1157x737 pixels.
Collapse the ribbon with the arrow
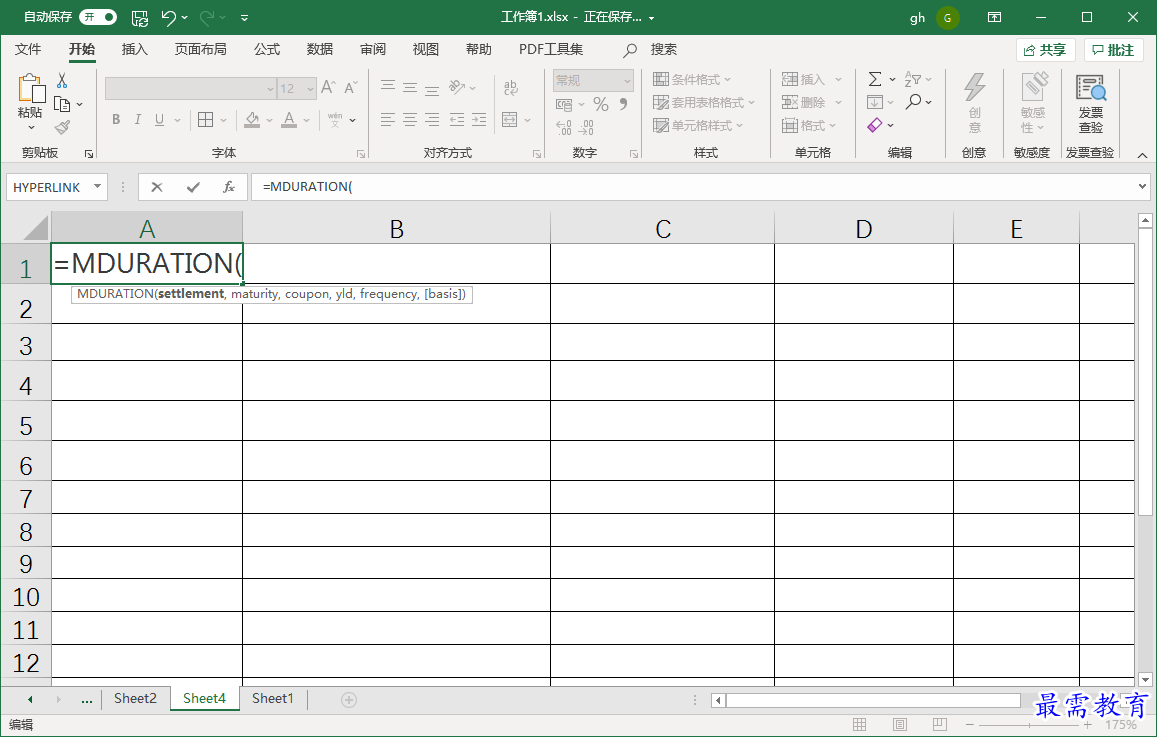coord(1142,155)
